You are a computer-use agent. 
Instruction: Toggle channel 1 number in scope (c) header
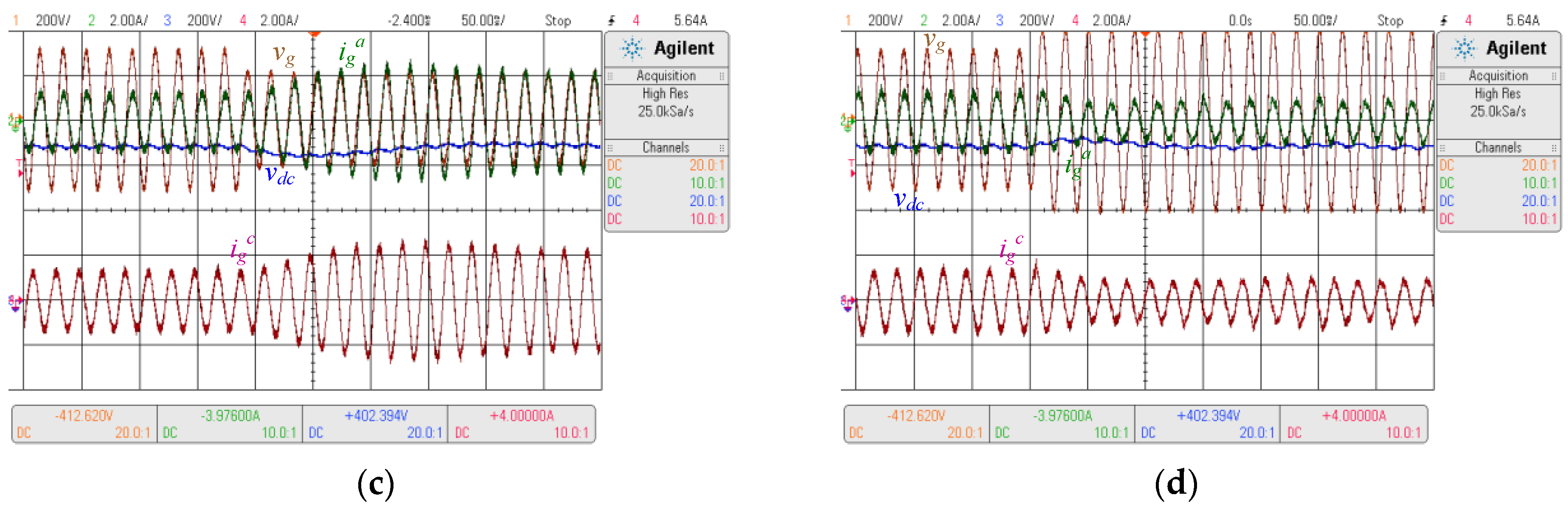click(x=16, y=21)
